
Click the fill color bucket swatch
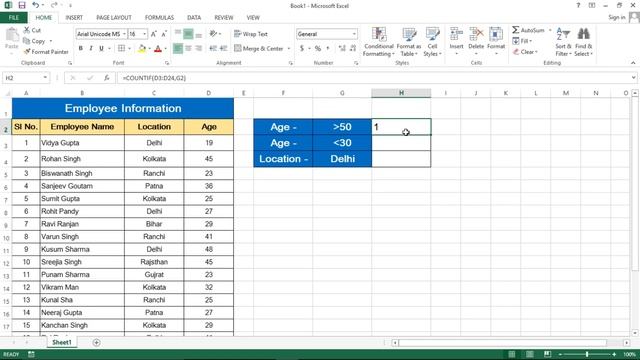click(x=142, y=49)
